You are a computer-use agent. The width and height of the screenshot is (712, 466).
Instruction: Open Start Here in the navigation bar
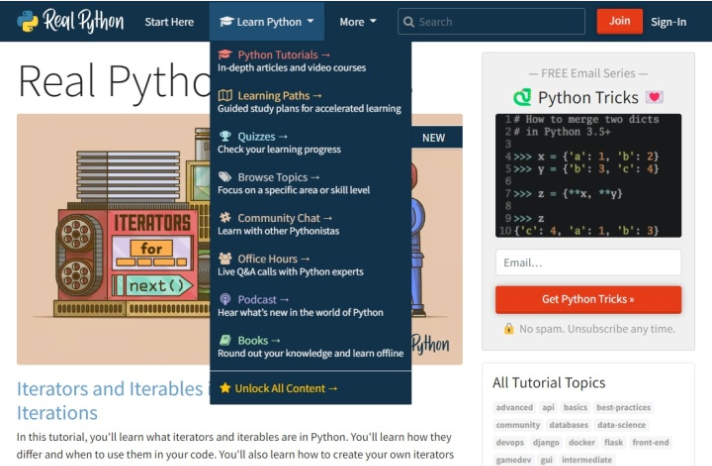pos(169,22)
